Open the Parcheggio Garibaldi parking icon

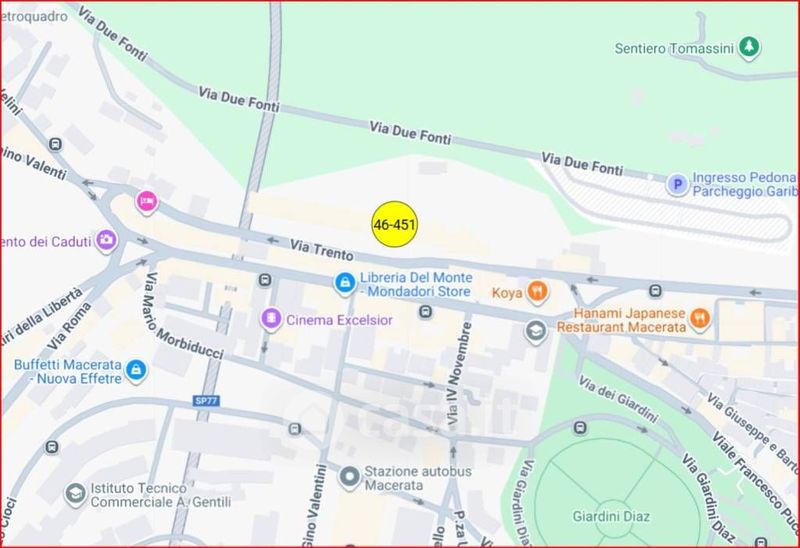pos(678,184)
